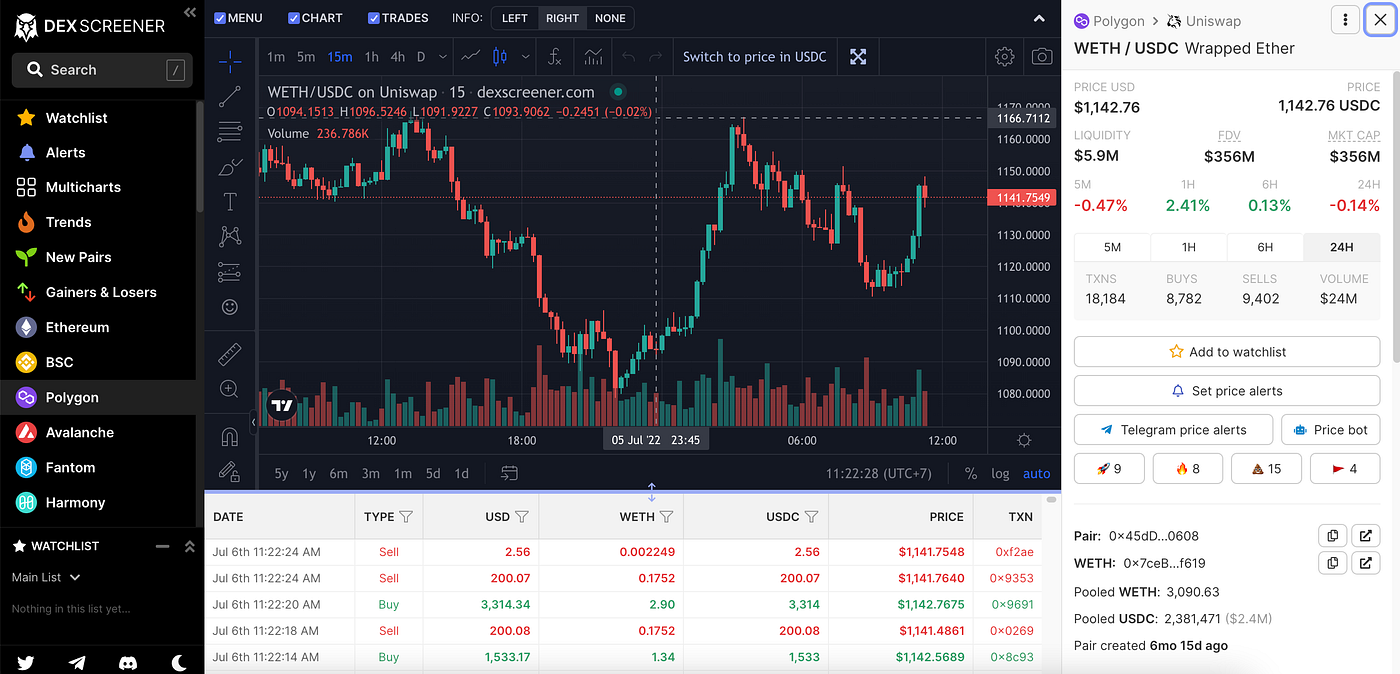
Task: Open the prediction and measurement tools
Action: coord(230,271)
